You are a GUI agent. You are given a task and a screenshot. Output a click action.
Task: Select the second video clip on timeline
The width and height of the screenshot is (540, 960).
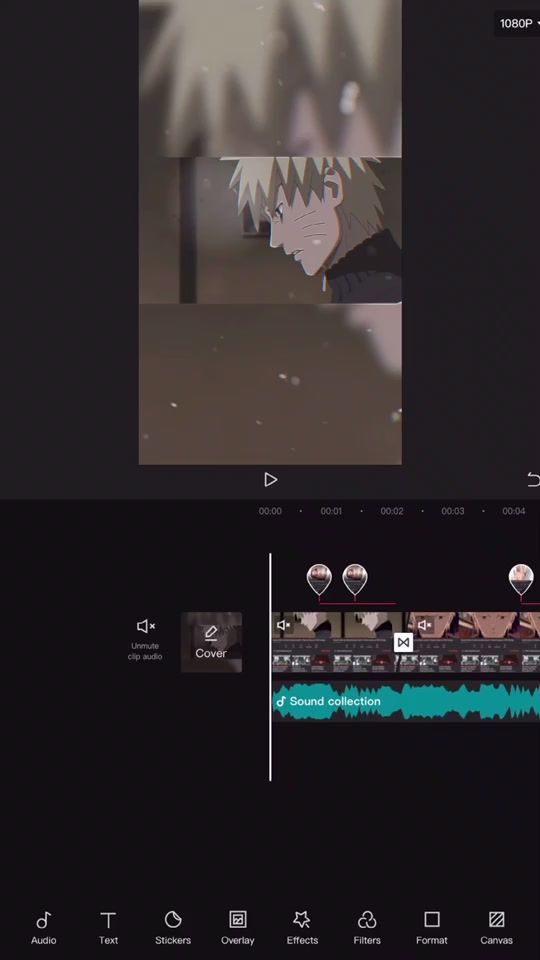point(473,642)
